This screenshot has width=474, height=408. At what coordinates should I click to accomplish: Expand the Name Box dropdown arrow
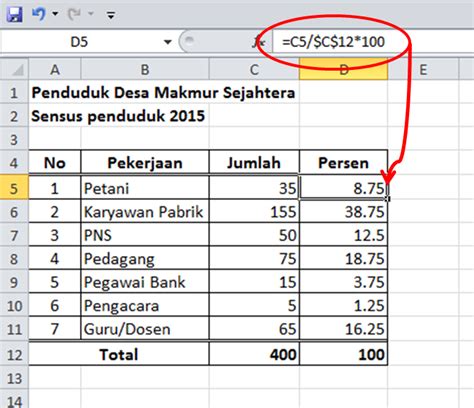168,42
